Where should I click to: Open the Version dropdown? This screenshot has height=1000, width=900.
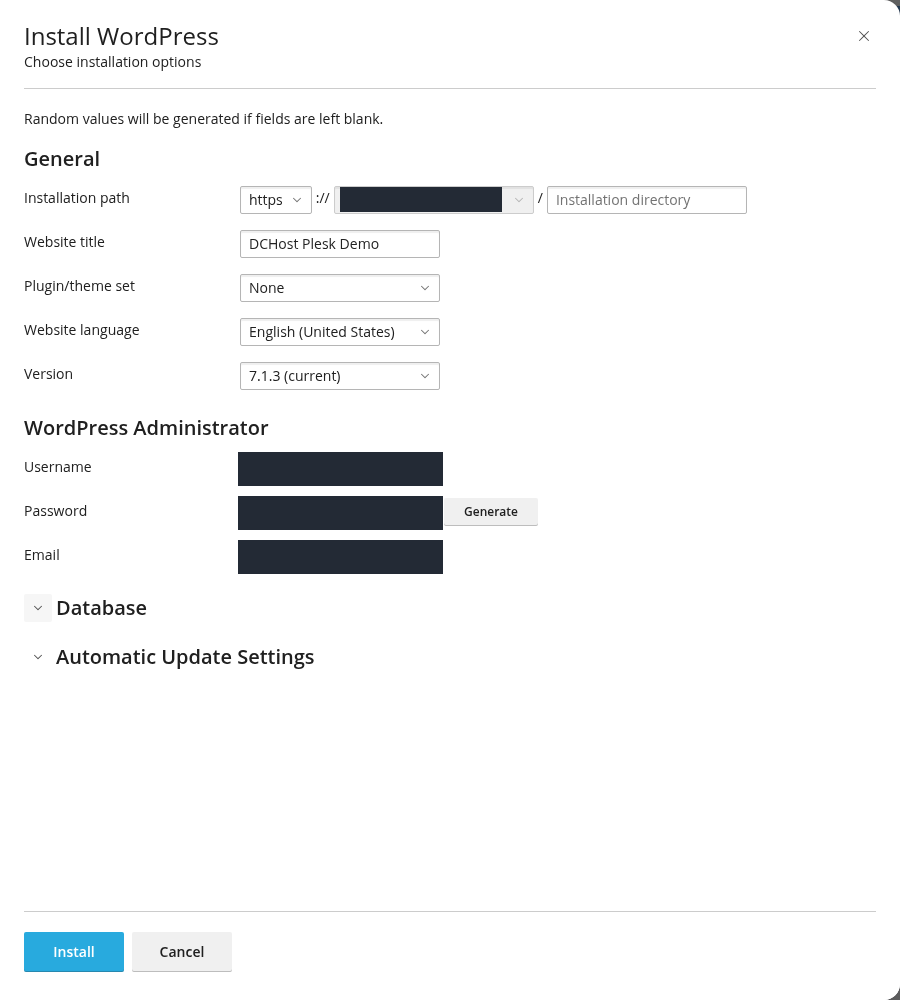[340, 376]
